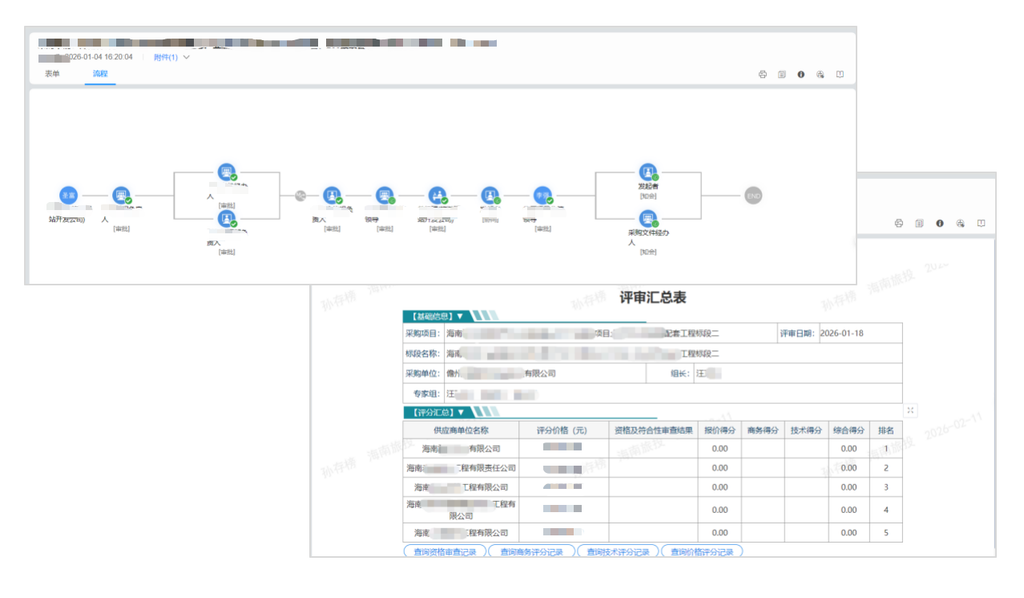This screenshot has height=598, width=1024.
Task: Click the blue start node of the workflow
Action: click(69, 195)
